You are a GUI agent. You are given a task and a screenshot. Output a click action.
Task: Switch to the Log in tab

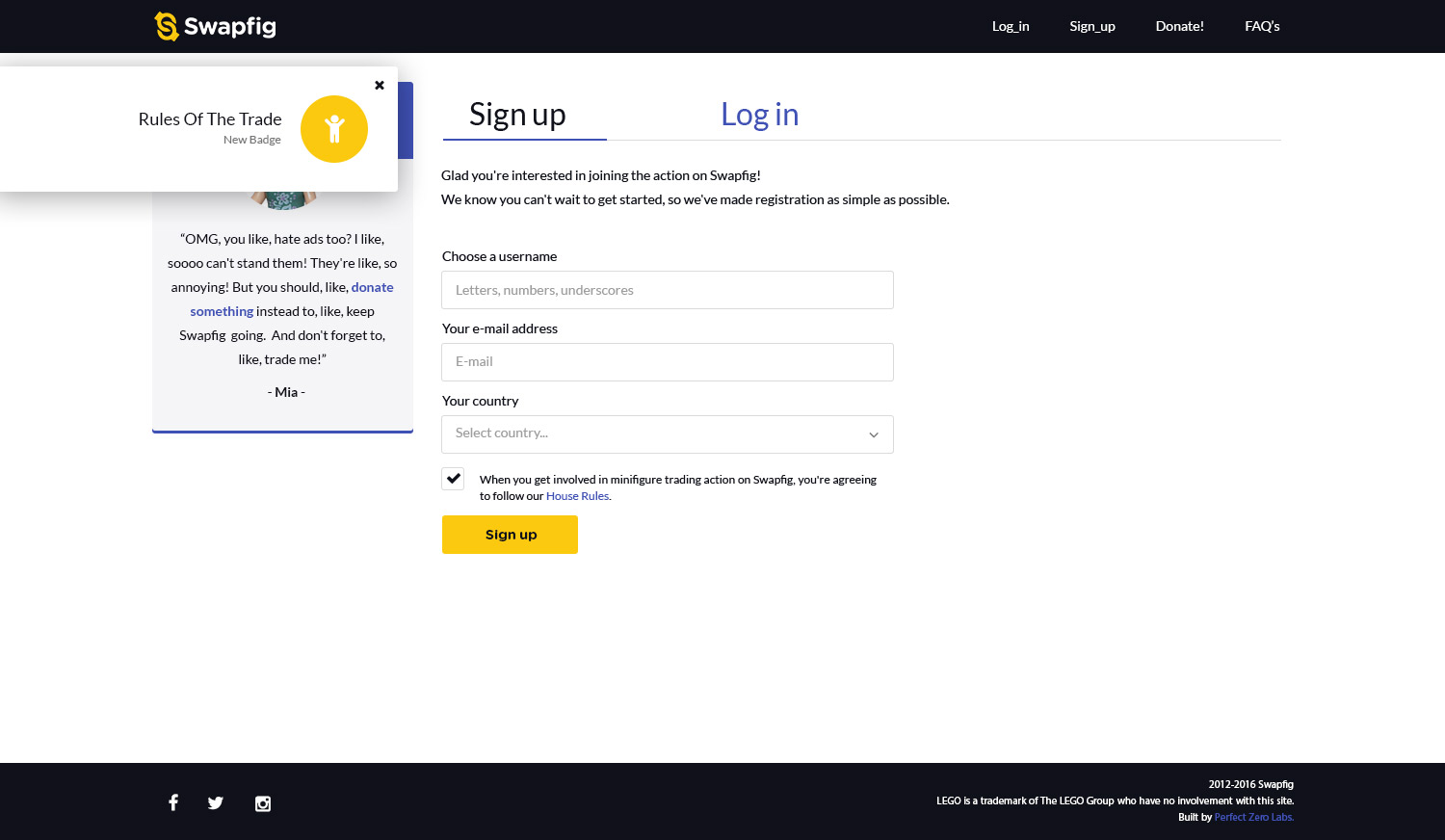click(x=760, y=115)
